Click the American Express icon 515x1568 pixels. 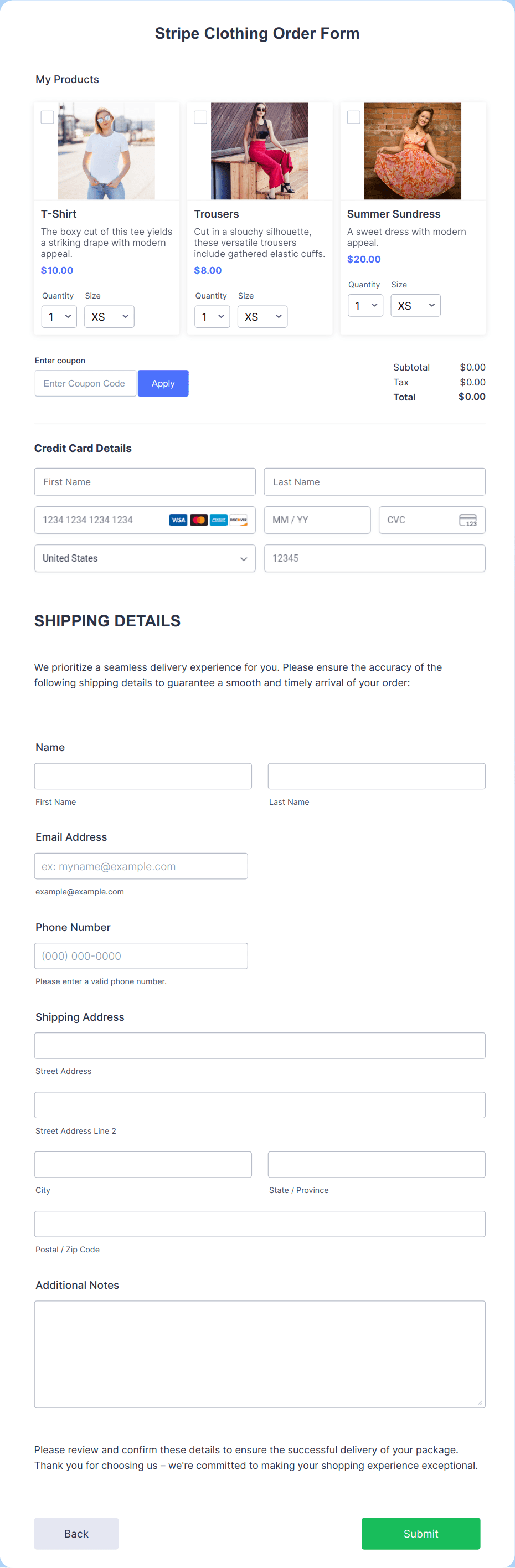tap(219, 520)
